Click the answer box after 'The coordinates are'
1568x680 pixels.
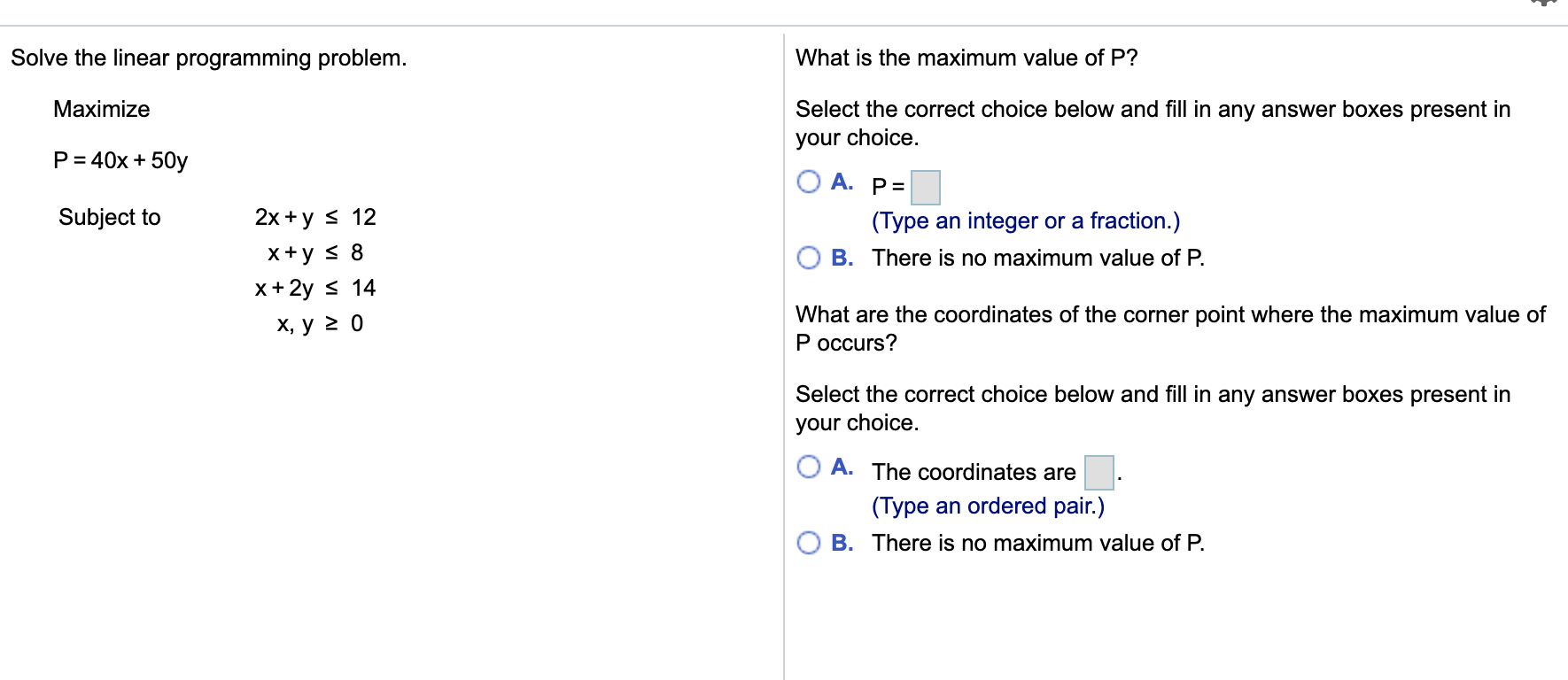1099,473
